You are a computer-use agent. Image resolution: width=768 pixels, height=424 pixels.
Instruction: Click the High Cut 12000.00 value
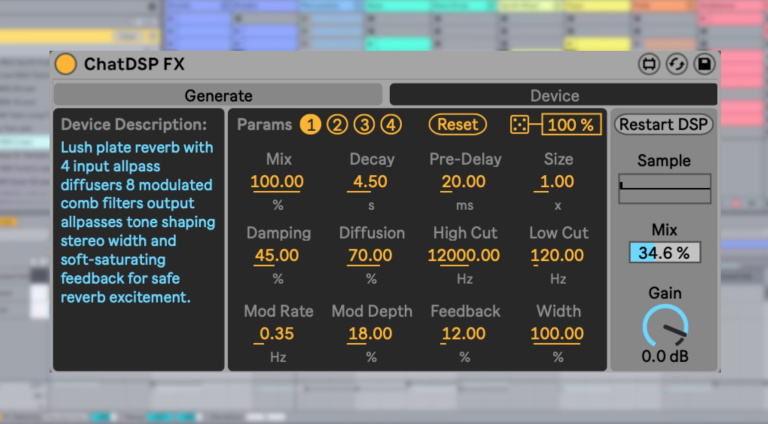click(x=465, y=255)
